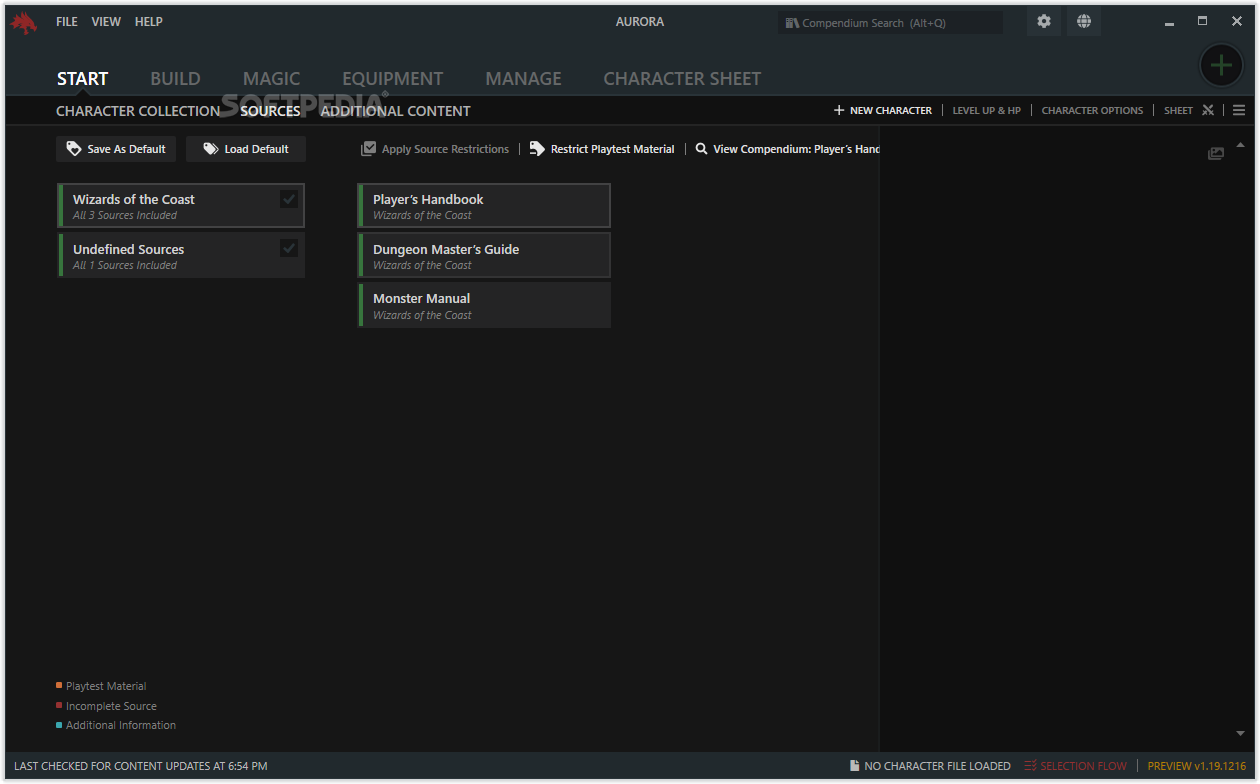Select the Player's Handbook source

pyautogui.click(x=484, y=206)
